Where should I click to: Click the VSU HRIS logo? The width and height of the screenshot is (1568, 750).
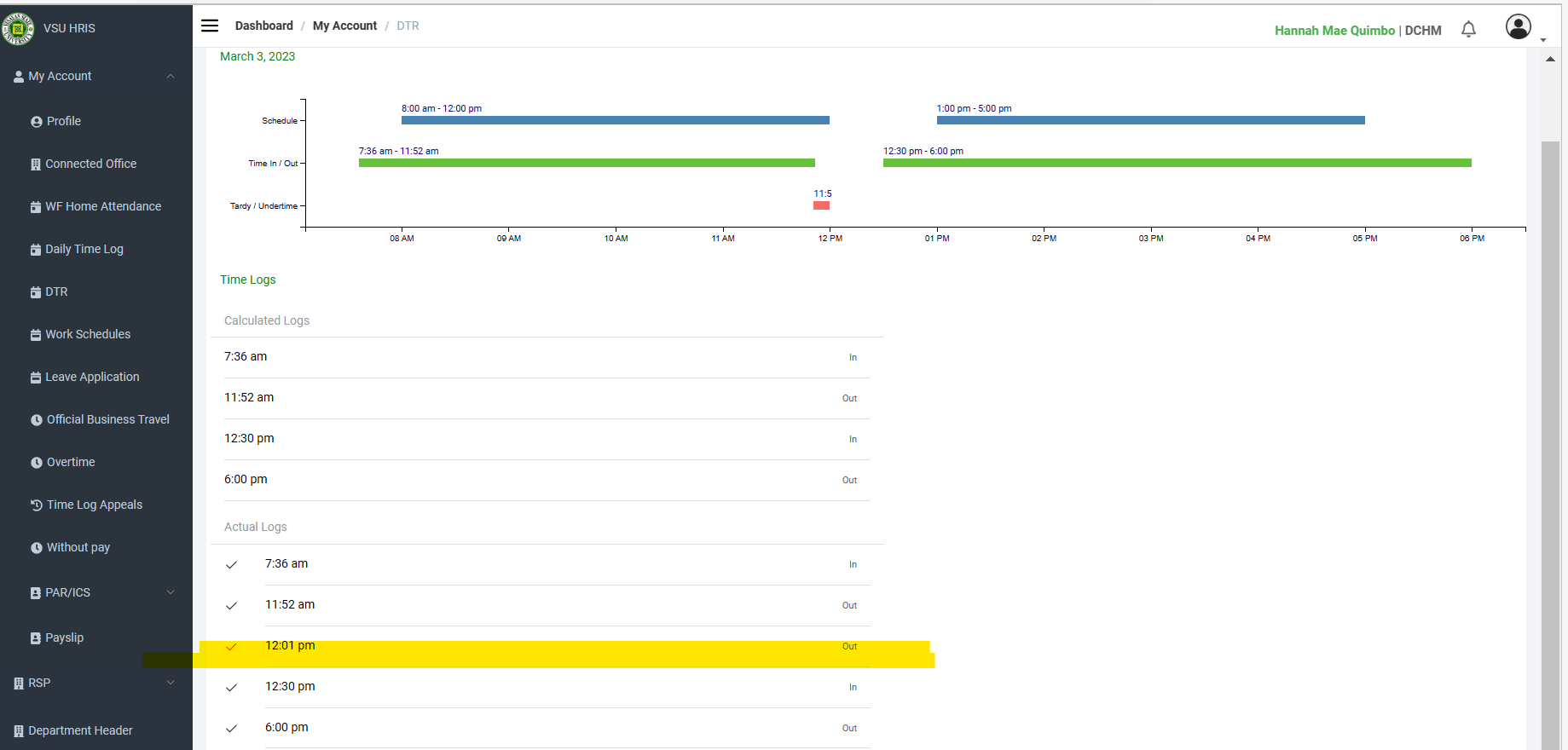[18, 28]
